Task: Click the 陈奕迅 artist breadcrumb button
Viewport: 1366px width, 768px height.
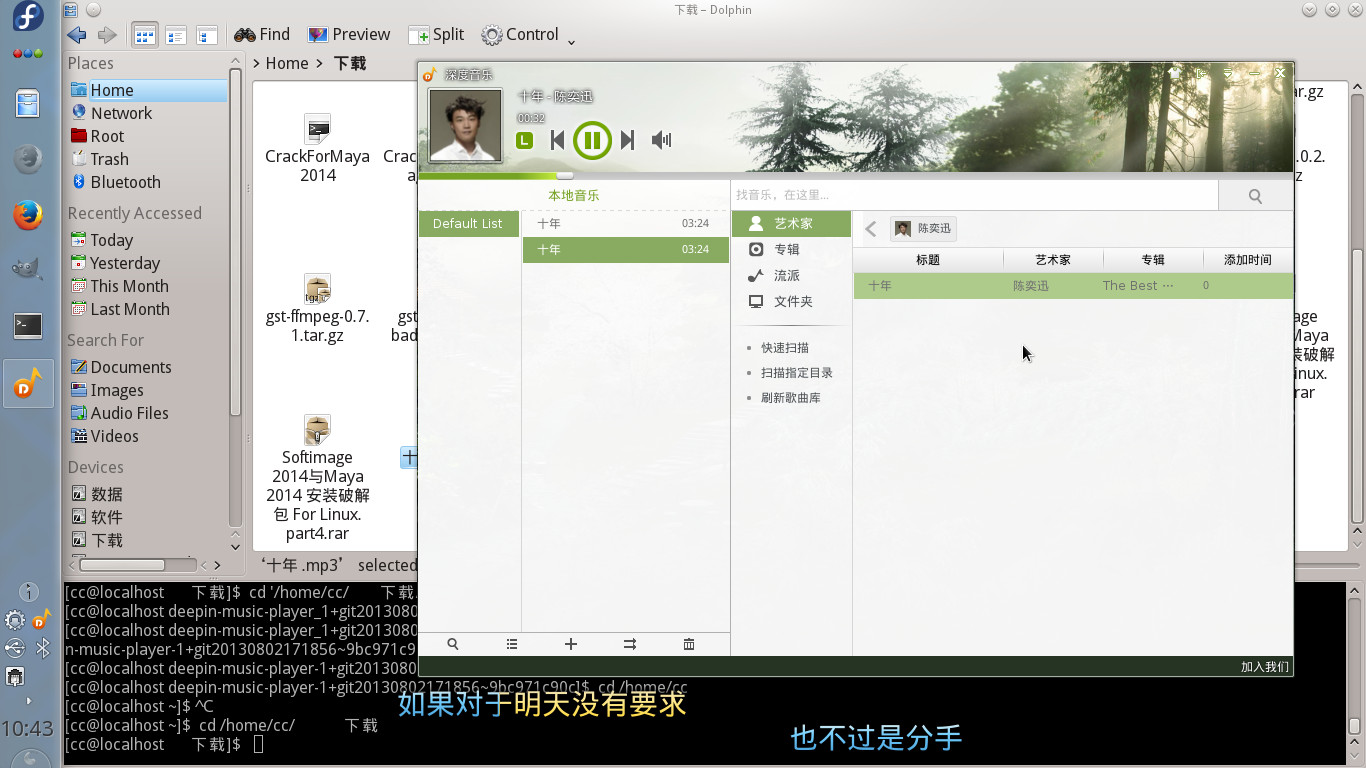Action: click(x=923, y=229)
